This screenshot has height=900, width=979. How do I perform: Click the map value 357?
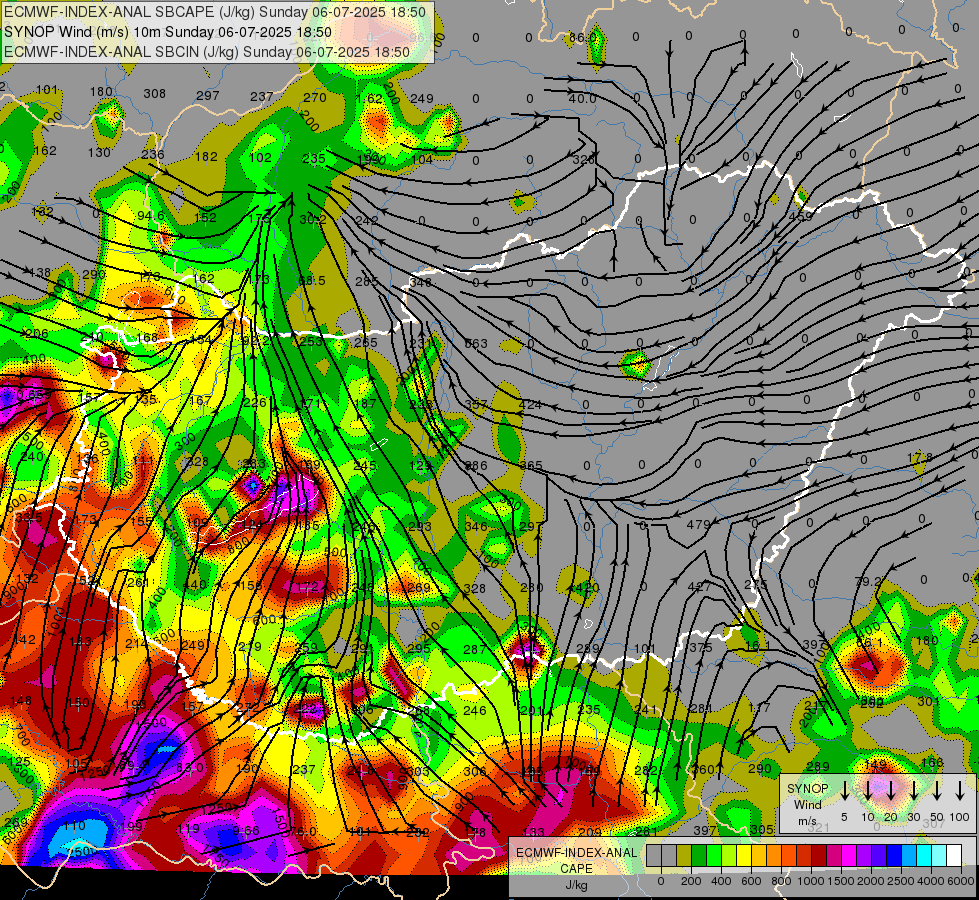click(476, 405)
